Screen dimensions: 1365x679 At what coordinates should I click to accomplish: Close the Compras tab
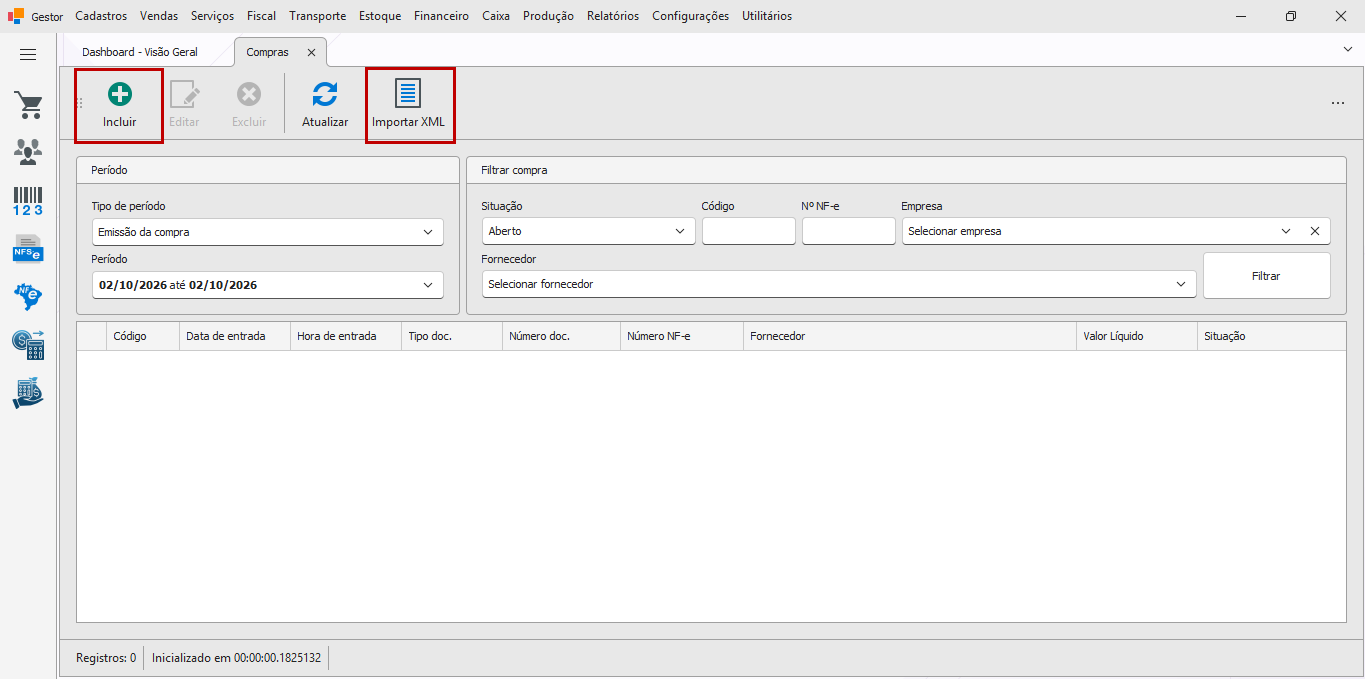coord(311,52)
